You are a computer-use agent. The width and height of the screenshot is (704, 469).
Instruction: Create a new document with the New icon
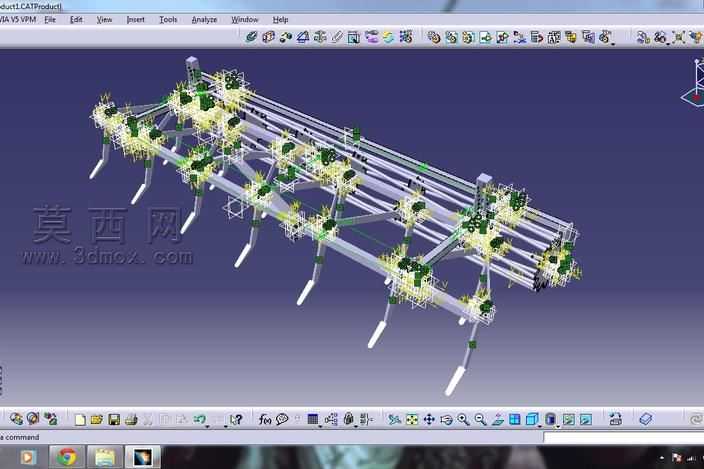tap(80, 420)
